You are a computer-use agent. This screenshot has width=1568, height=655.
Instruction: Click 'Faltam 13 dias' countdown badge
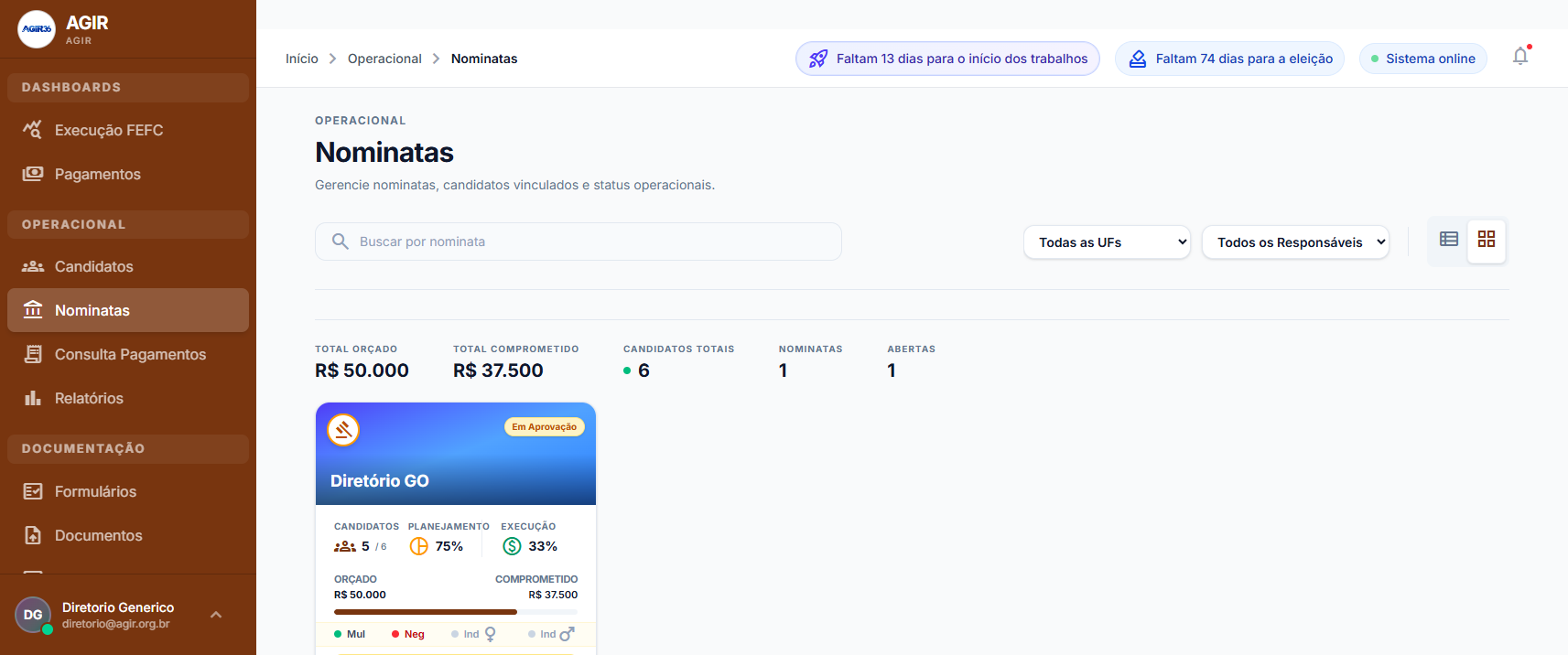tap(947, 59)
